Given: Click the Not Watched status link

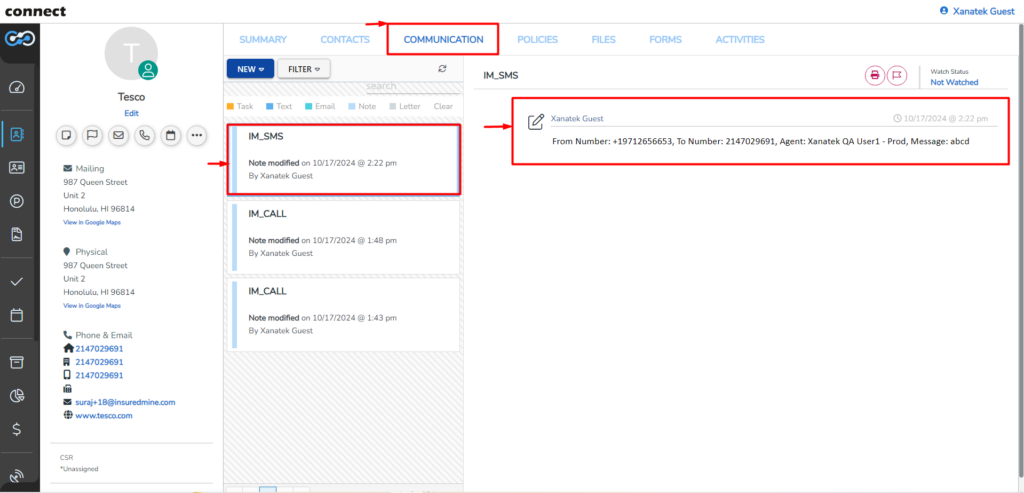Looking at the screenshot, I should 954,82.
